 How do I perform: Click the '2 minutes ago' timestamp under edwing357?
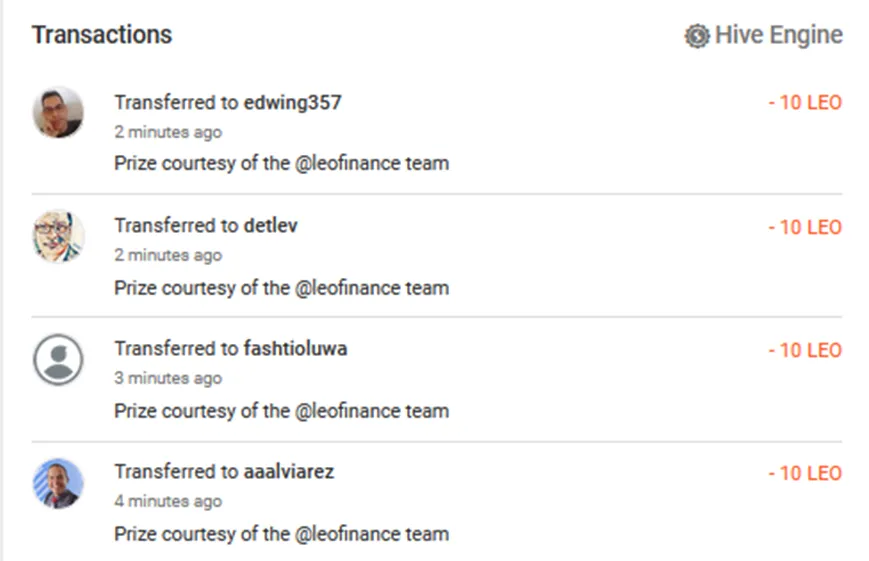point(168,132)
